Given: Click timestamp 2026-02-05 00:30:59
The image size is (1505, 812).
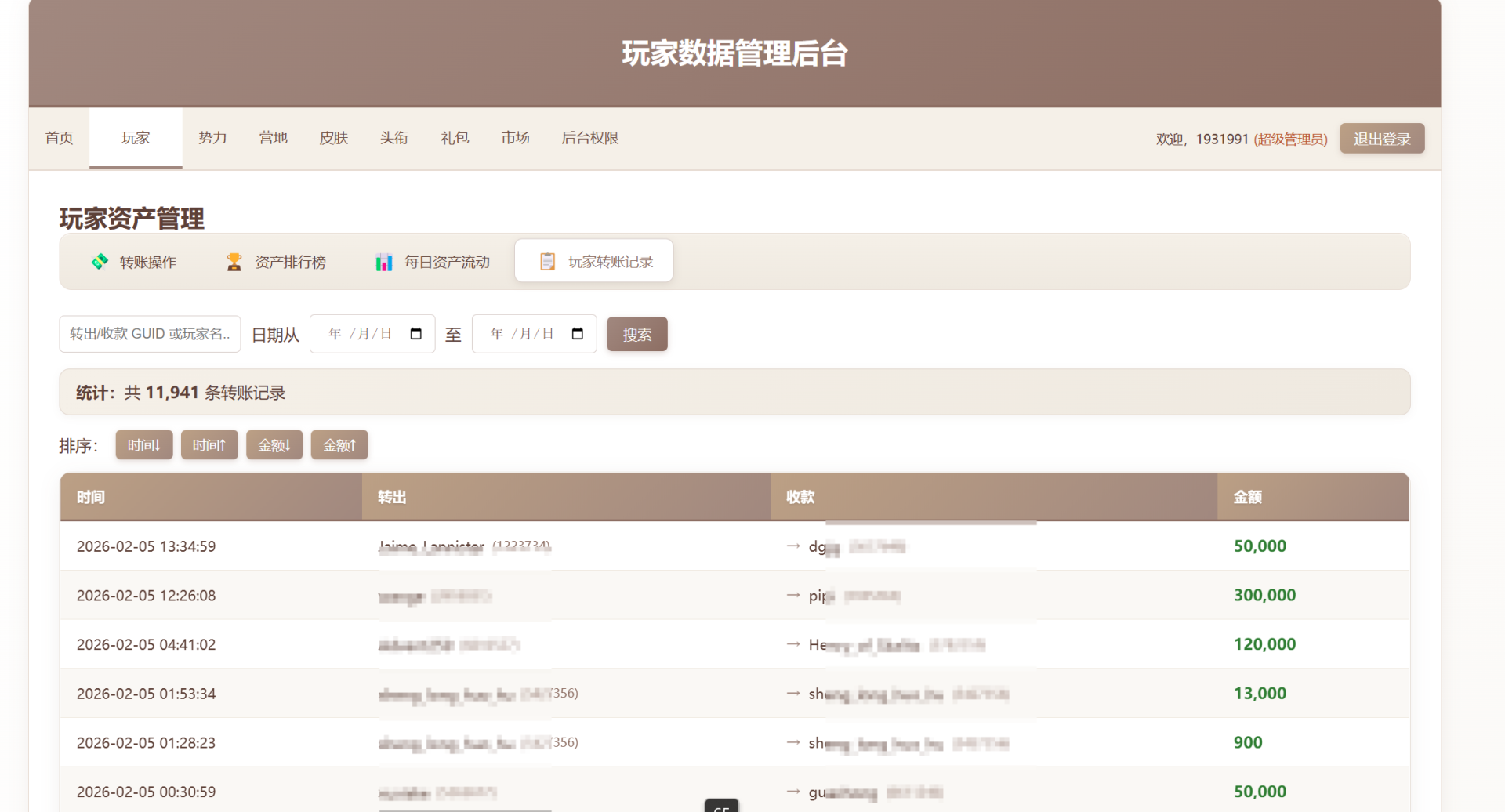Looking at the screenshot, I should click(x=146, y=792).
